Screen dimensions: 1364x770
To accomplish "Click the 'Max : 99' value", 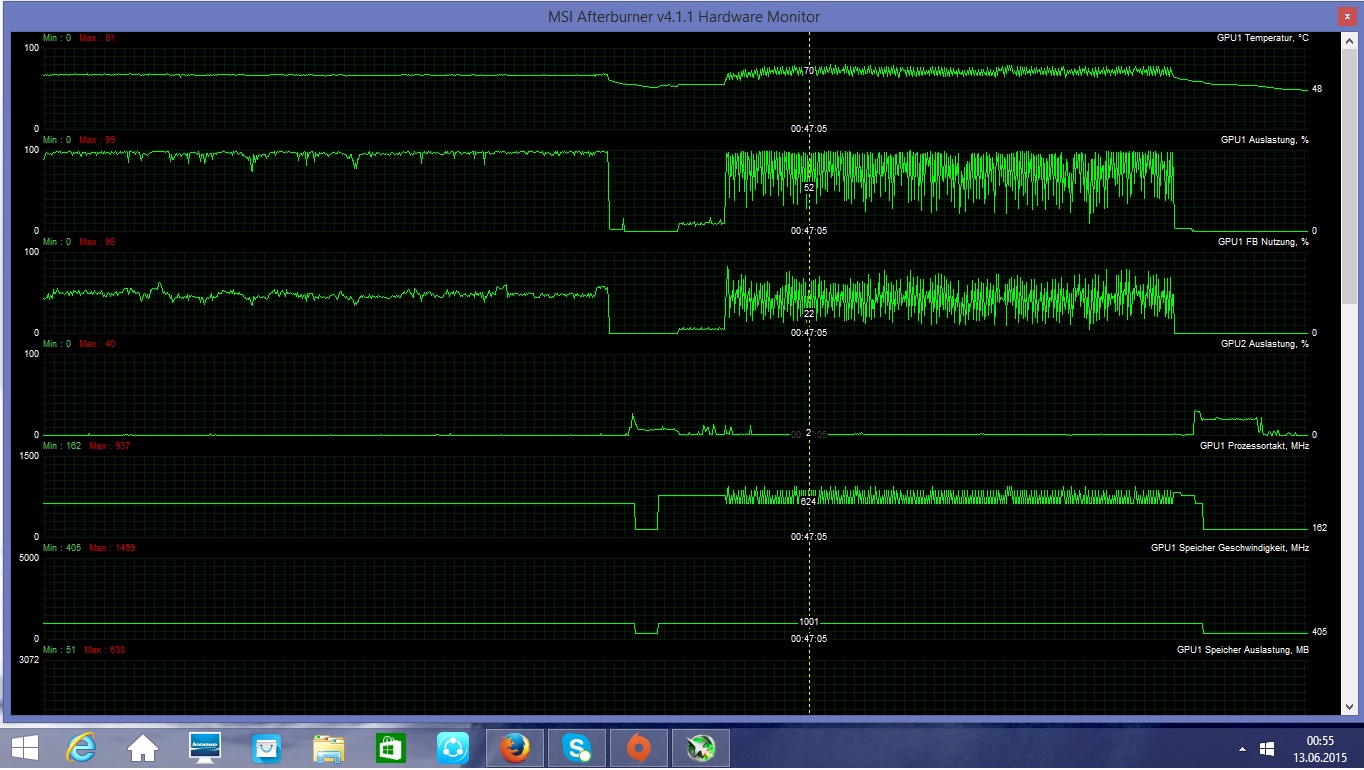I will coord(97,140).
